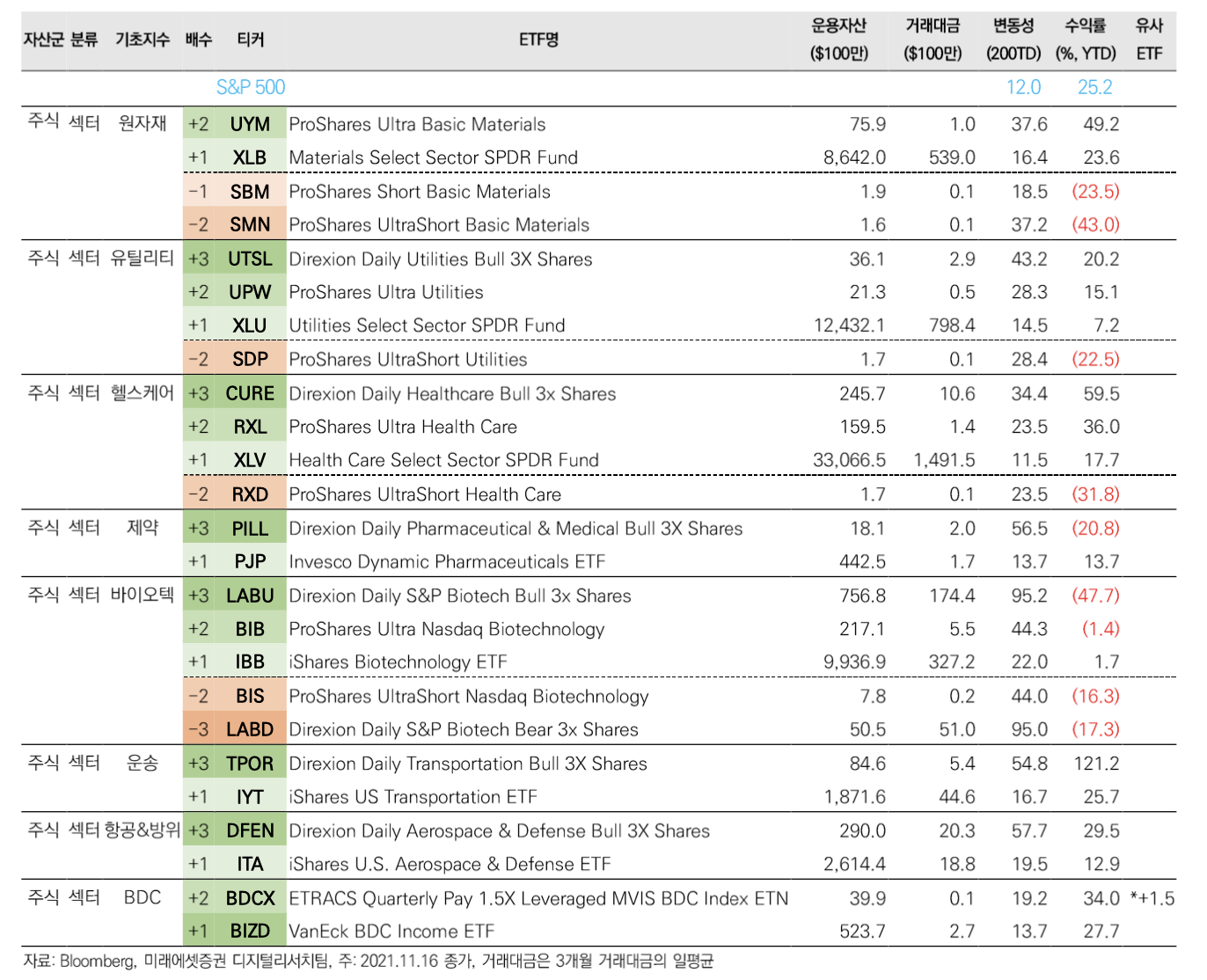This screenshot has height=980, width=1207.
Task: Select 'VanEck BDC Income ETF' name
Action: click(391, 931)
